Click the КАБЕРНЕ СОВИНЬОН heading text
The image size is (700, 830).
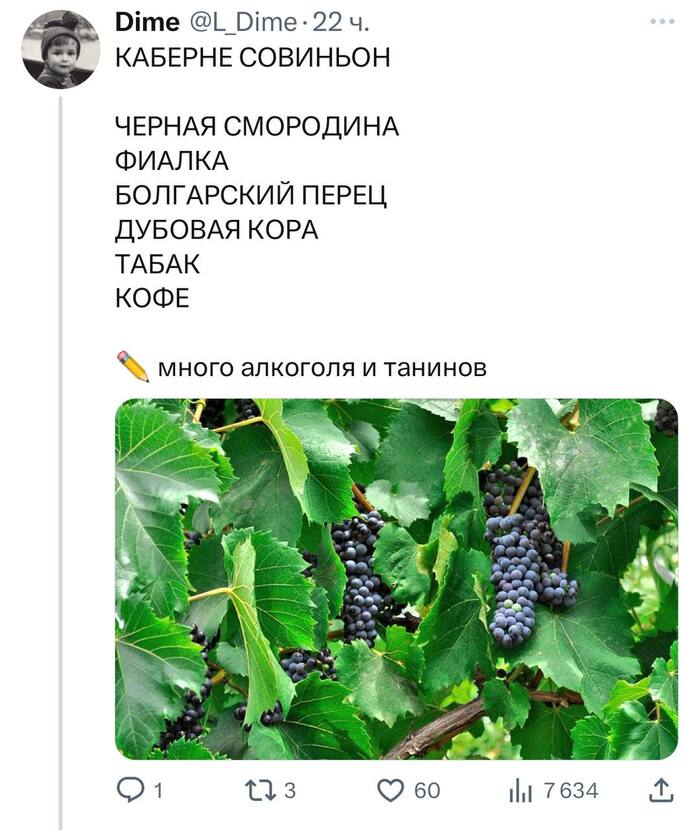pos(253,56)
